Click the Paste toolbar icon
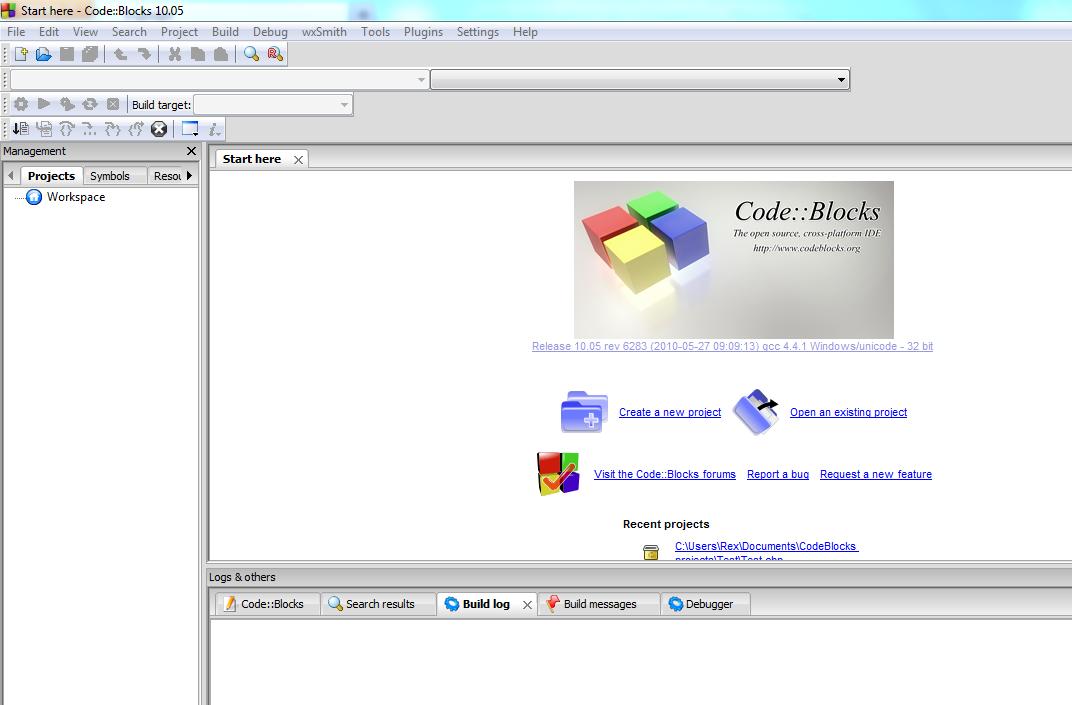 click(x=220, y=54)
